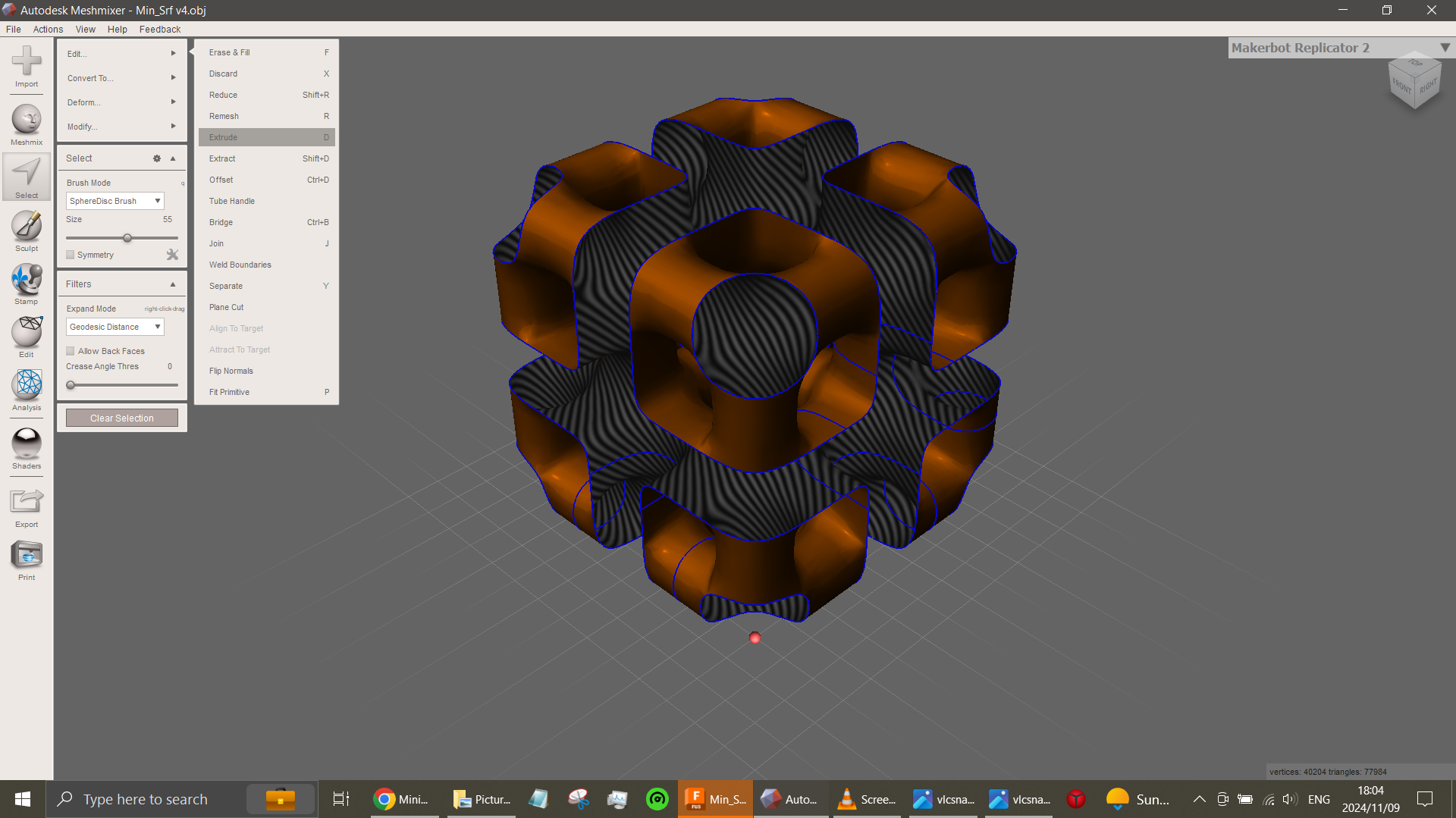Adjust the Crease Angle Thres slider

click(71, 385)
